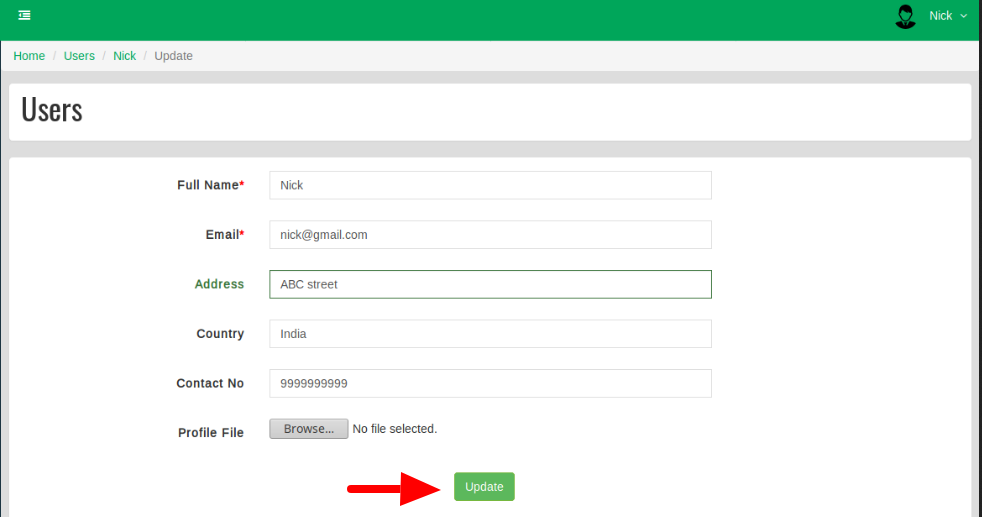
Task: Open the Users breadcrumb link
Action: point(79,56)
